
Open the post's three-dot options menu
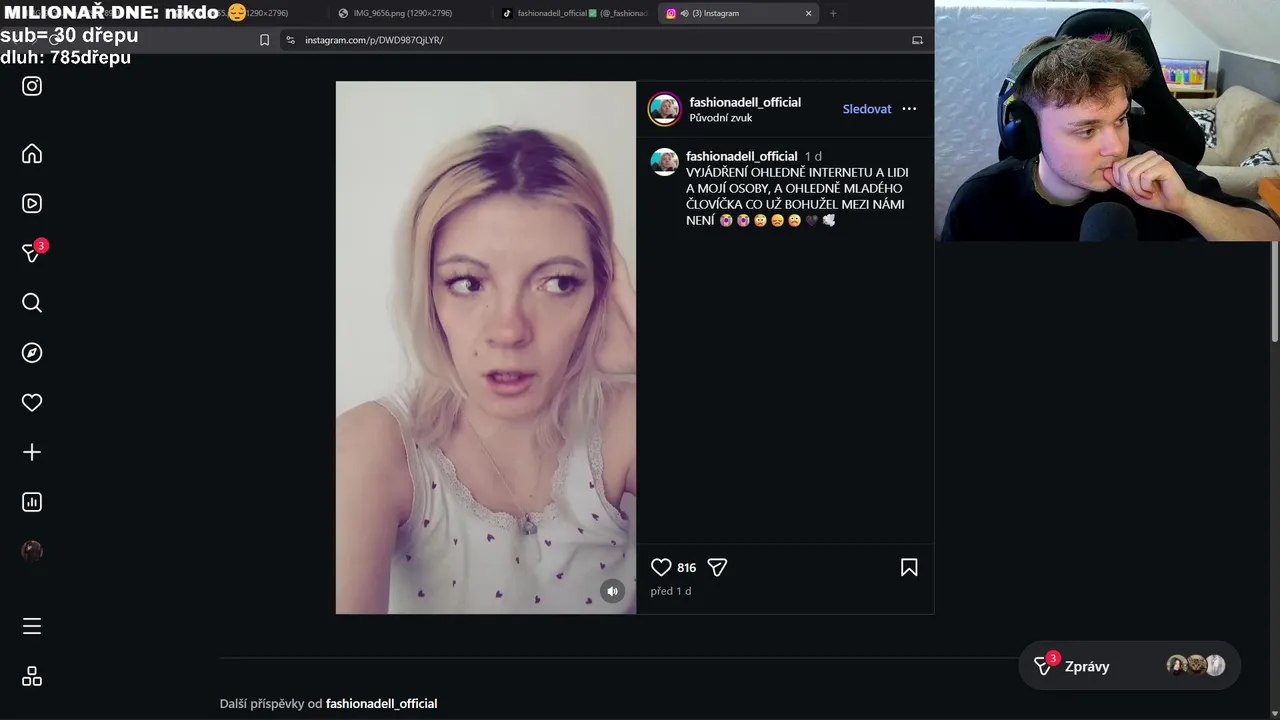909,109
